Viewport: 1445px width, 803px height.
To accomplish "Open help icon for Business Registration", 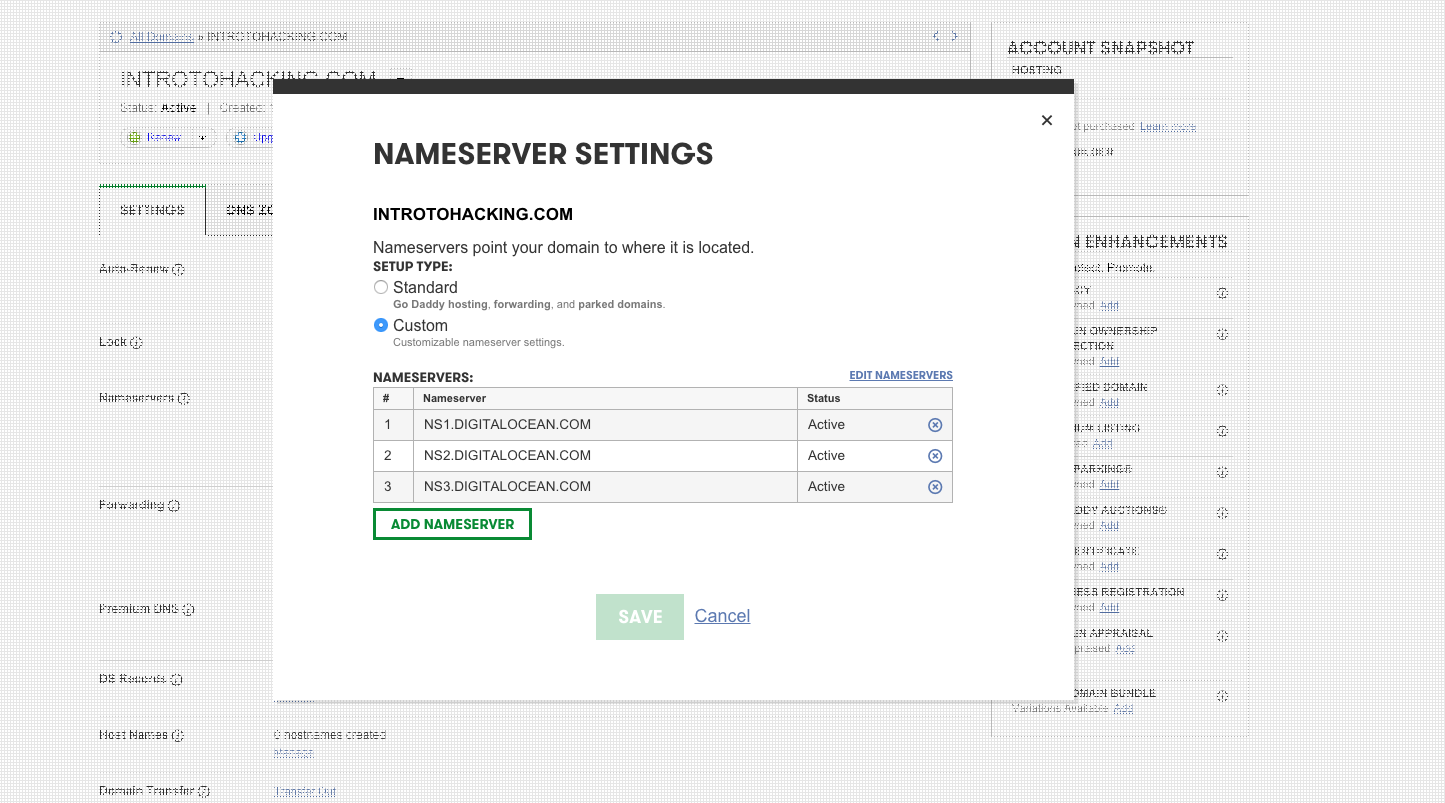I will point(1222,596).
